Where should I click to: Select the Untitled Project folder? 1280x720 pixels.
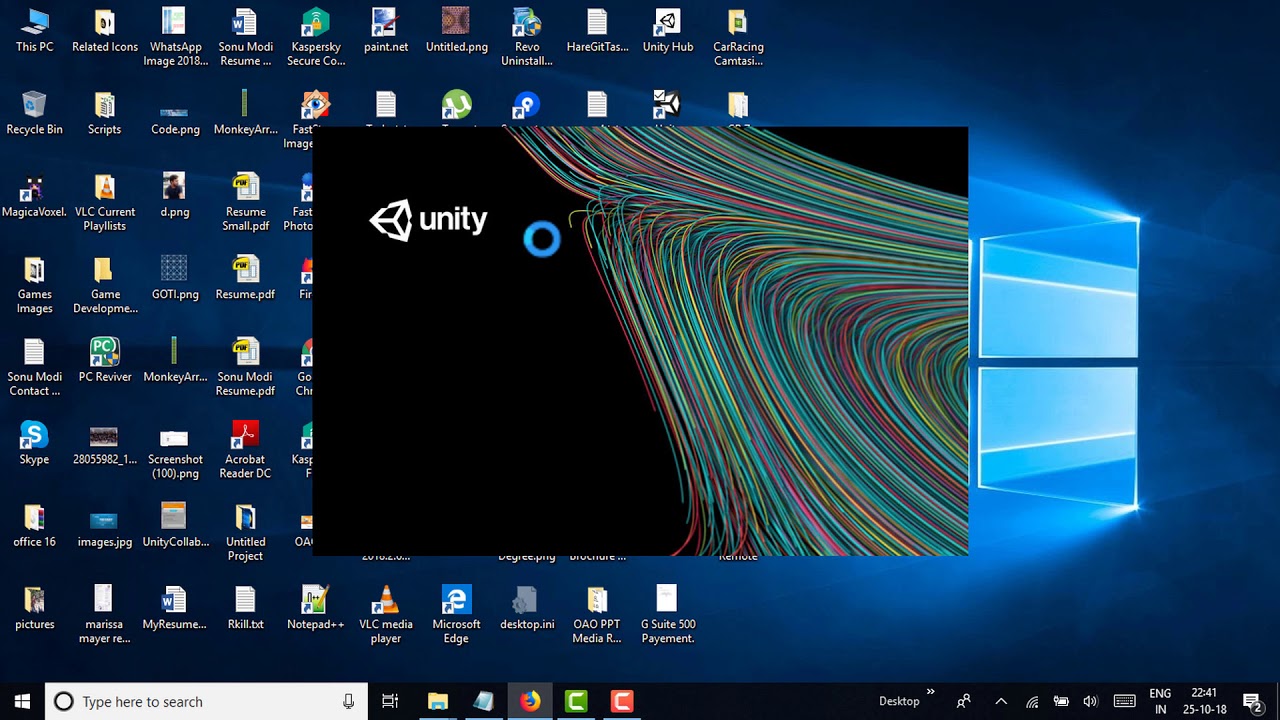tap(245, 533)
